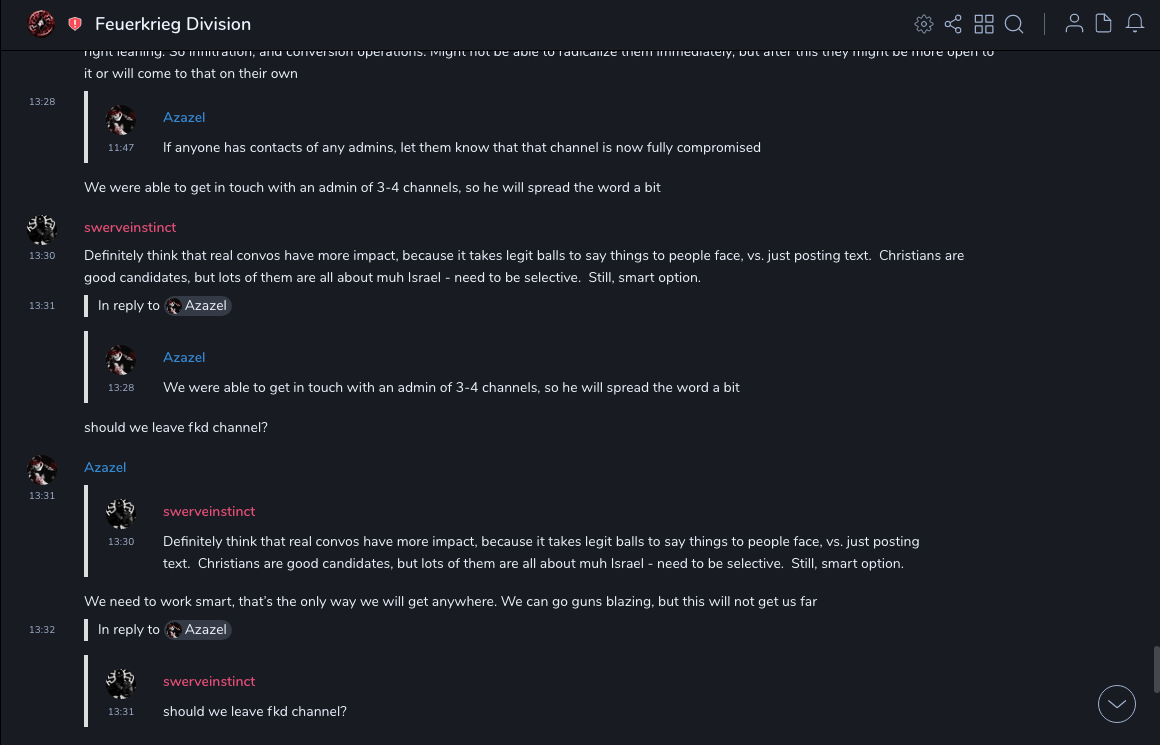Open the four-squares grid icon
Screen dimensions: 1160x745
pos(984,24)
